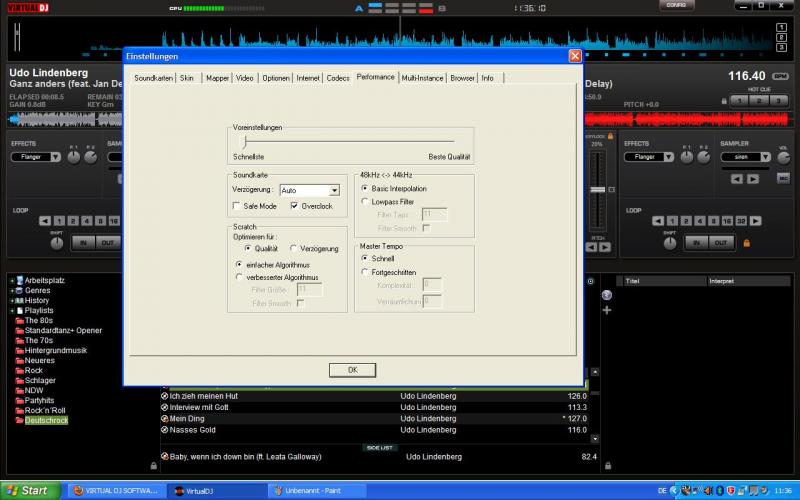The width and height of the screenshot is (800, 500).
Task: Click the right deck pitch fader handle
Action: [x=597, y=189]
